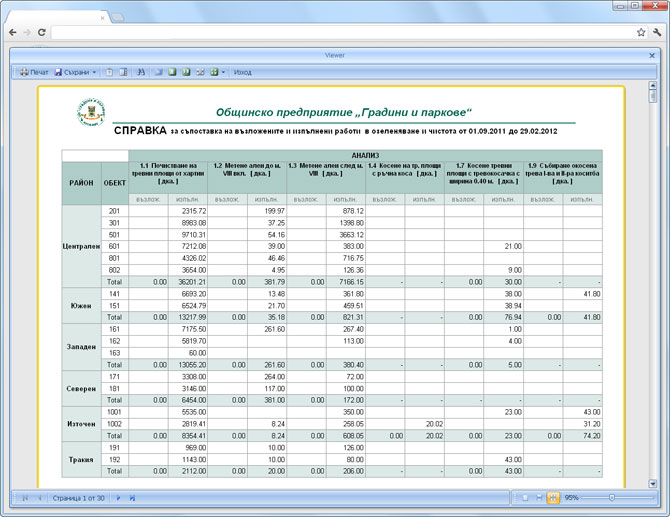Select the single page view icon
This screenshot has width=670, height=517.
click(x=172, y=72)
